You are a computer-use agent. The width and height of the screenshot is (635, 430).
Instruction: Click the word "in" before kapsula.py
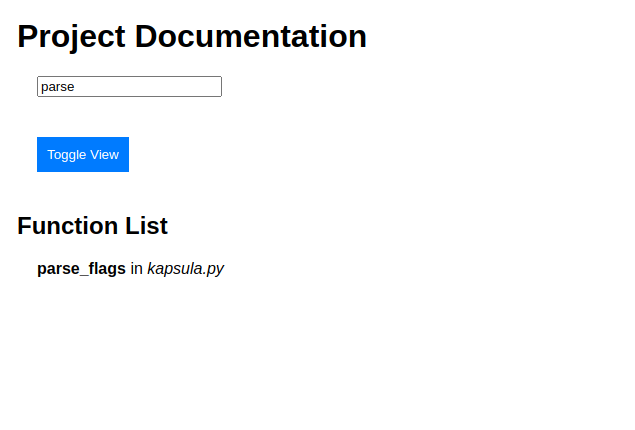click(137, 269)
